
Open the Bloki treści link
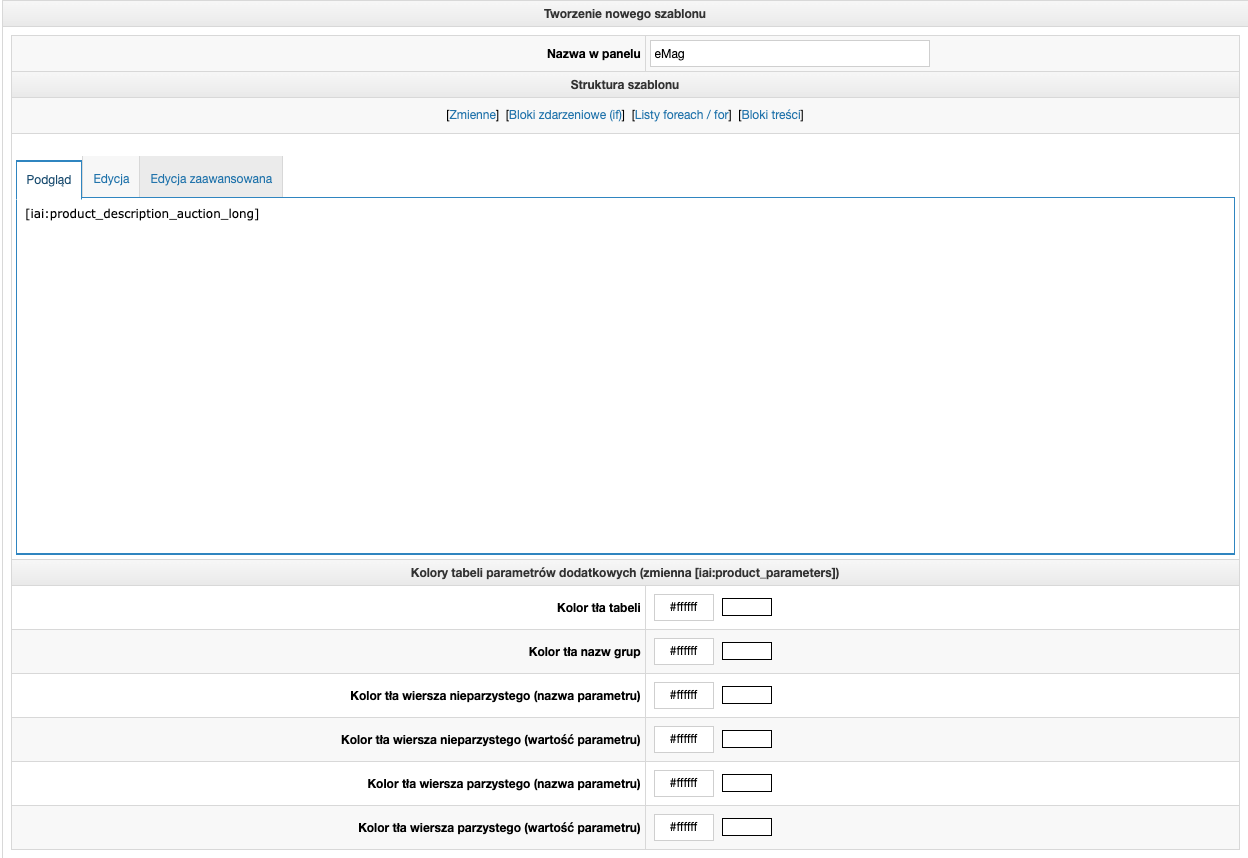tap(771, 115)
